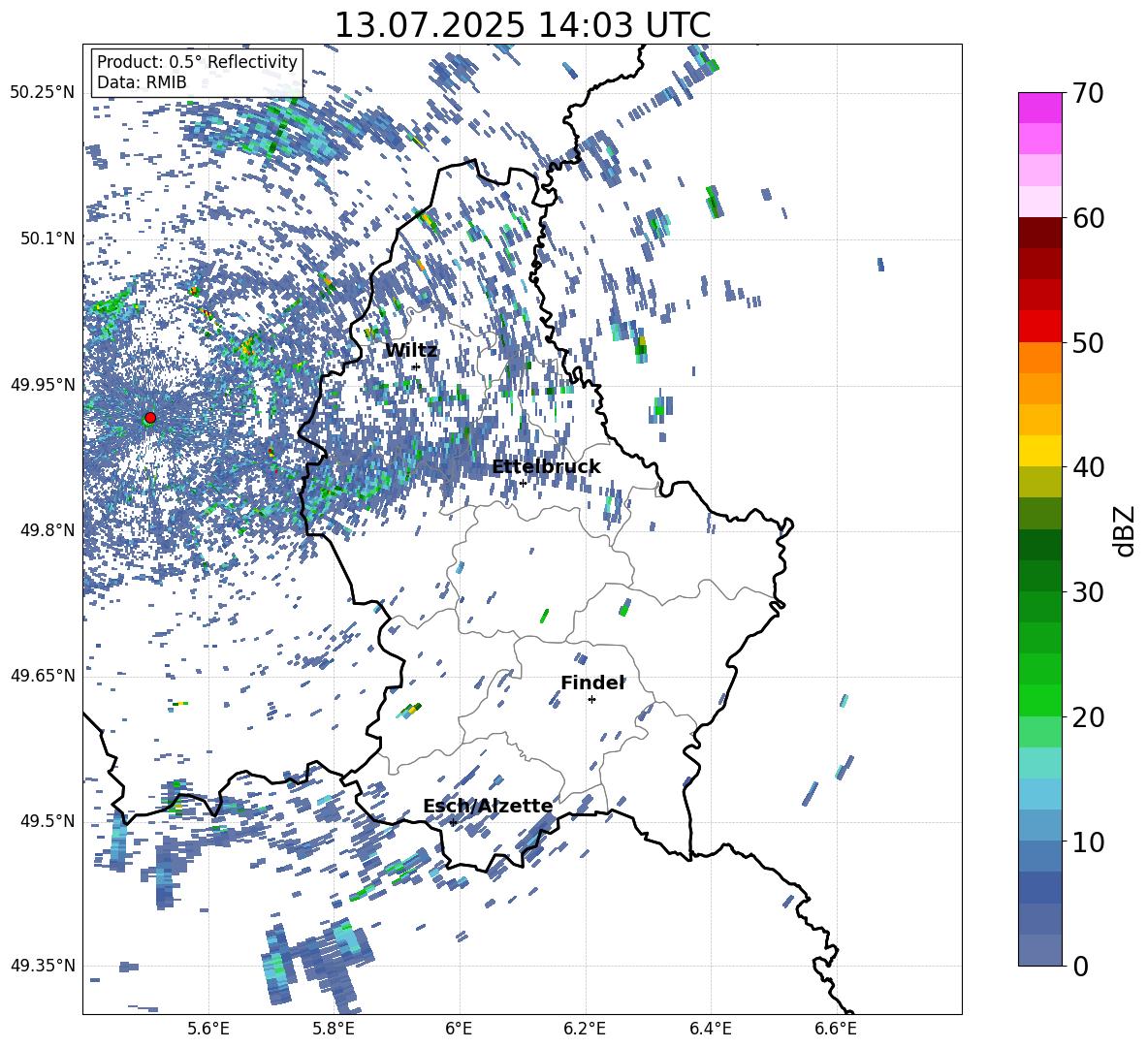1148x1048 pixels.
Task: Click the 6.4°E longitude label
Action: coord(710,1029)
